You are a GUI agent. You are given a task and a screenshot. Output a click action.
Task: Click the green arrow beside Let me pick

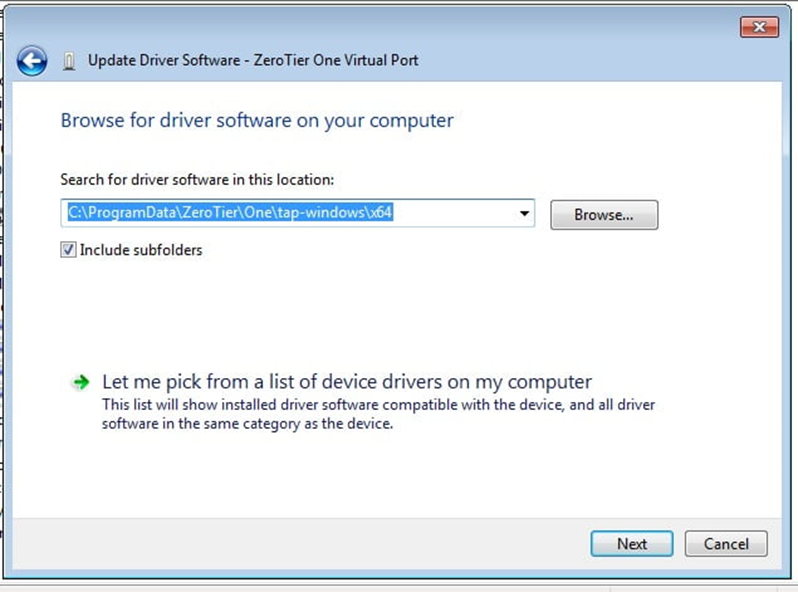pos(81,382)
